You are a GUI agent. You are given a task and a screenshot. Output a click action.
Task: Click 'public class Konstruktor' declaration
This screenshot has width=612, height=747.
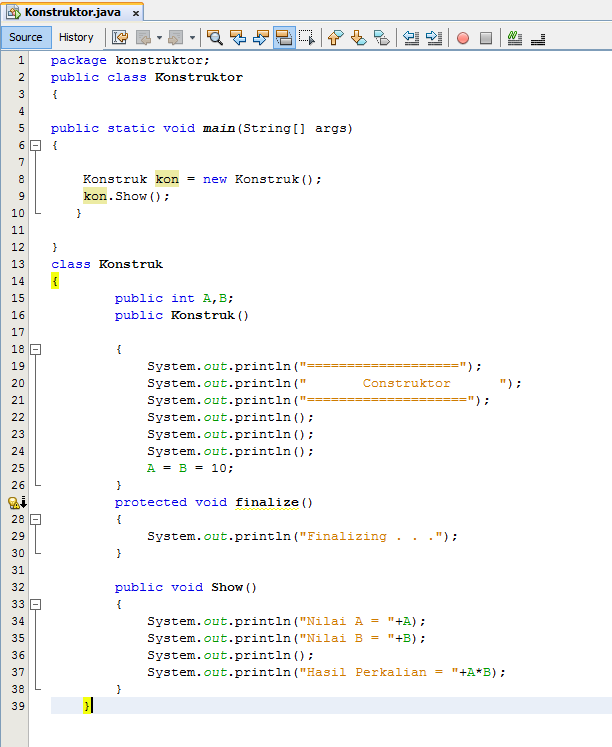tap(147, 77)
